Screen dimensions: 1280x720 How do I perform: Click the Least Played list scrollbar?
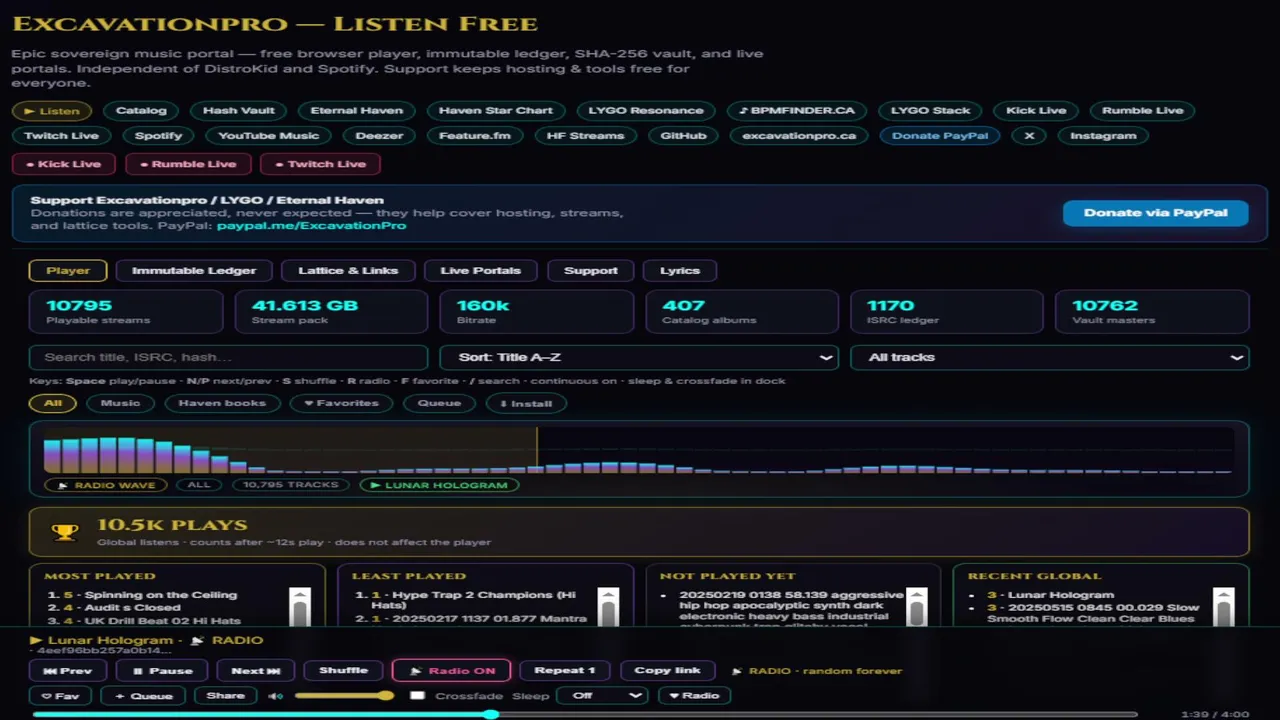tap(608, 606)
